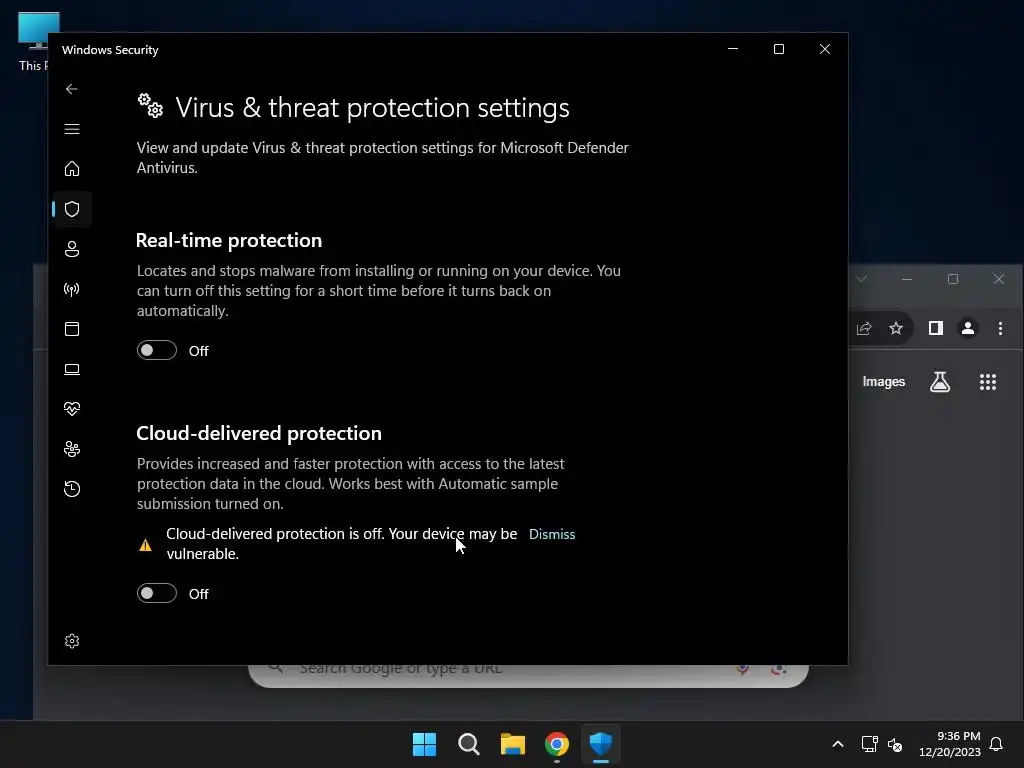The image size is (1024, 768).
Task: Show hidden system tray icons
Action: 838,744
